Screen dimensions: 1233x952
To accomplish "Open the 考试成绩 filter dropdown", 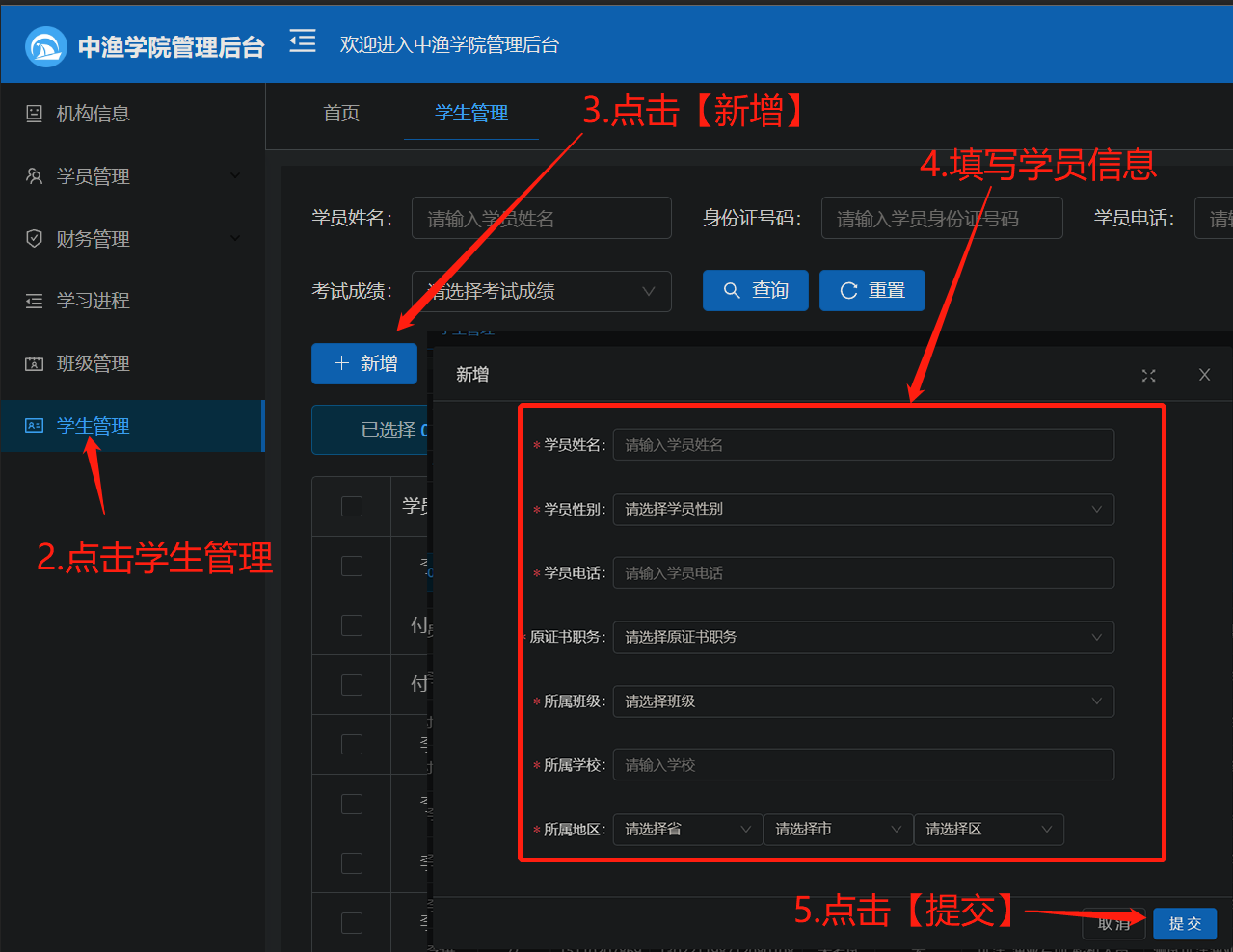I will (x=542, y=291).
